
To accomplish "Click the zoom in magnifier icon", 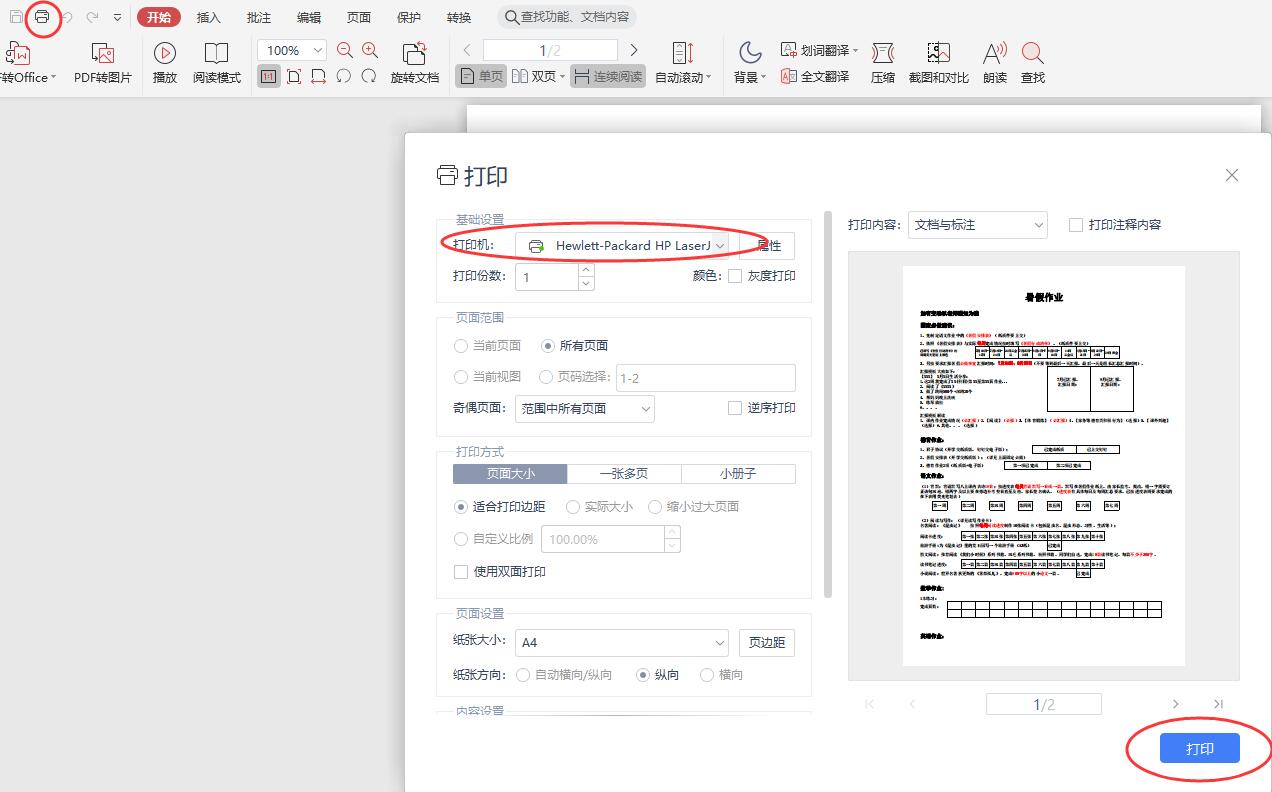I will [x=370, y=50].
